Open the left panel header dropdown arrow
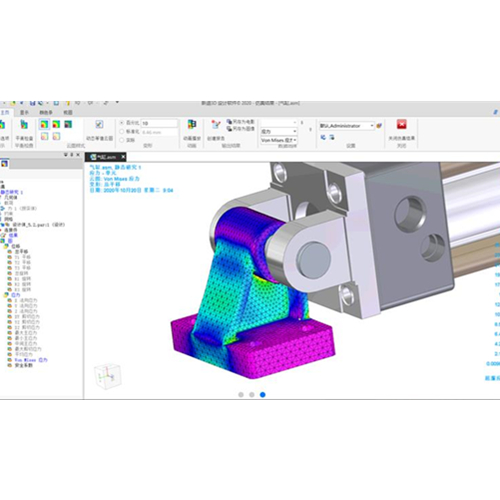Viewport: 500px width, 500px height. 66,155
